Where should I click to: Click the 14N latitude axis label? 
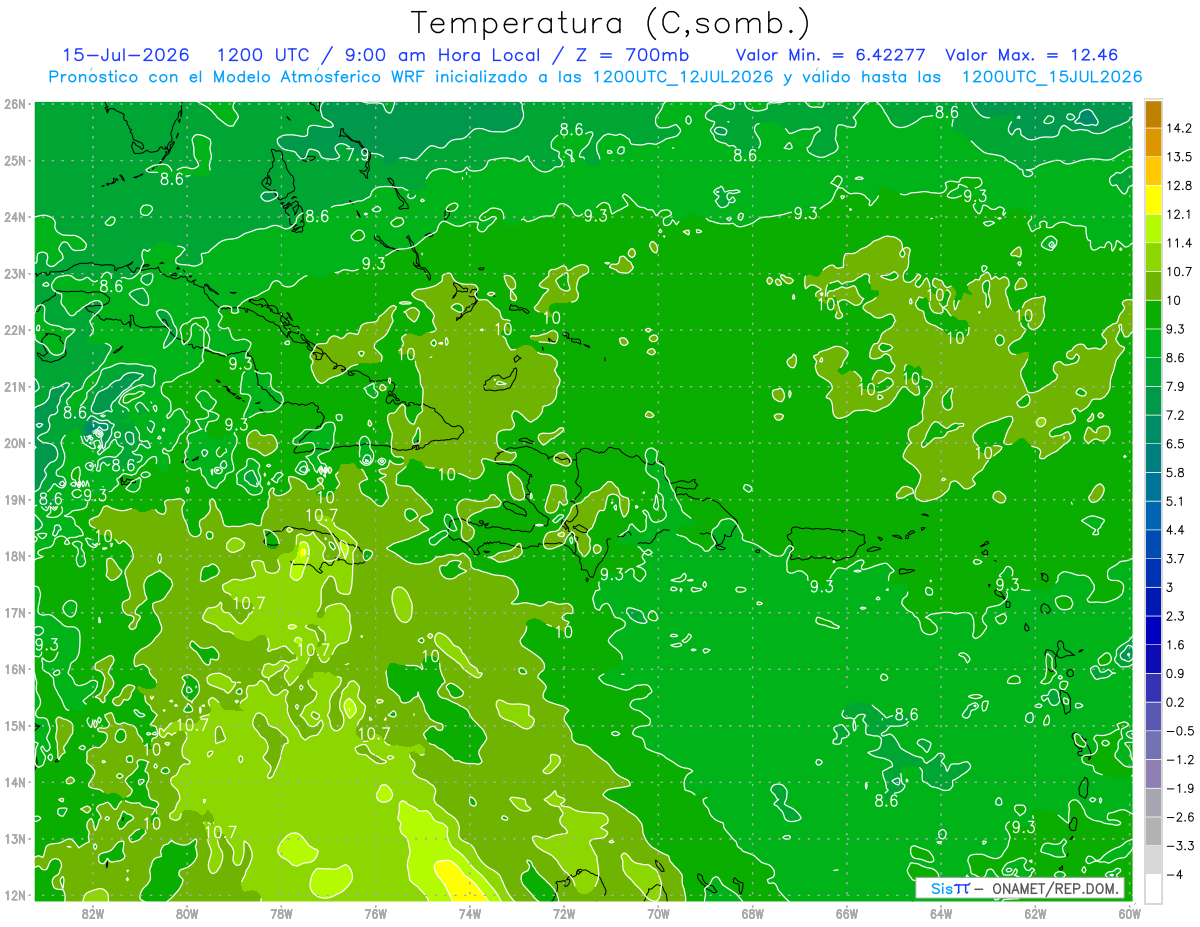click(15, 782)
